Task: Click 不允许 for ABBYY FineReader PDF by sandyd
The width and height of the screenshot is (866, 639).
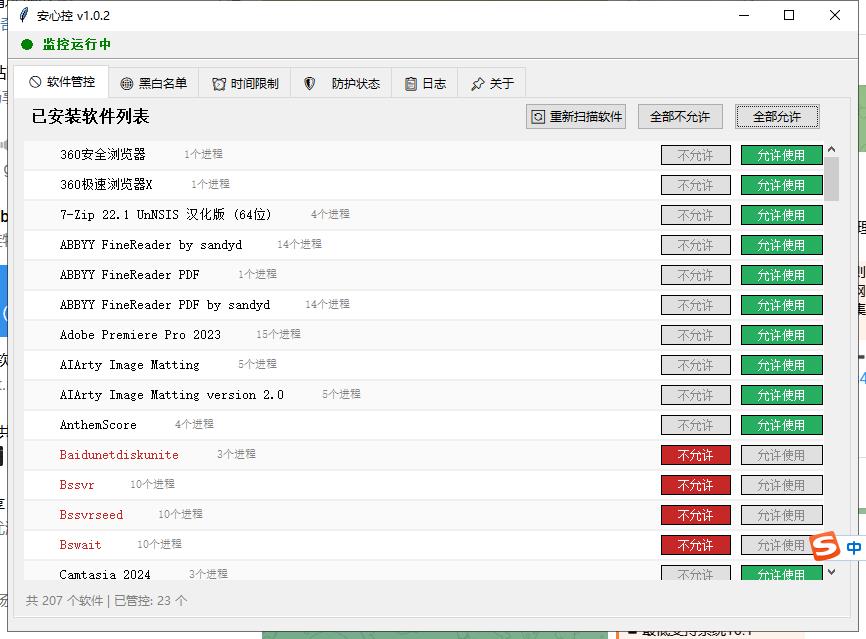Action: tap(696, 305)
